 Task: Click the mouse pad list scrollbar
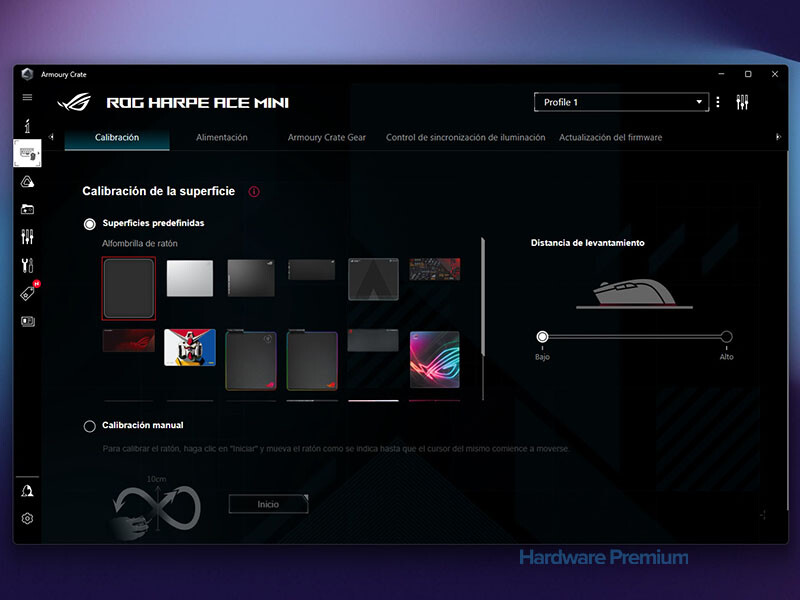pyautogui.click(x=483, y=297)
